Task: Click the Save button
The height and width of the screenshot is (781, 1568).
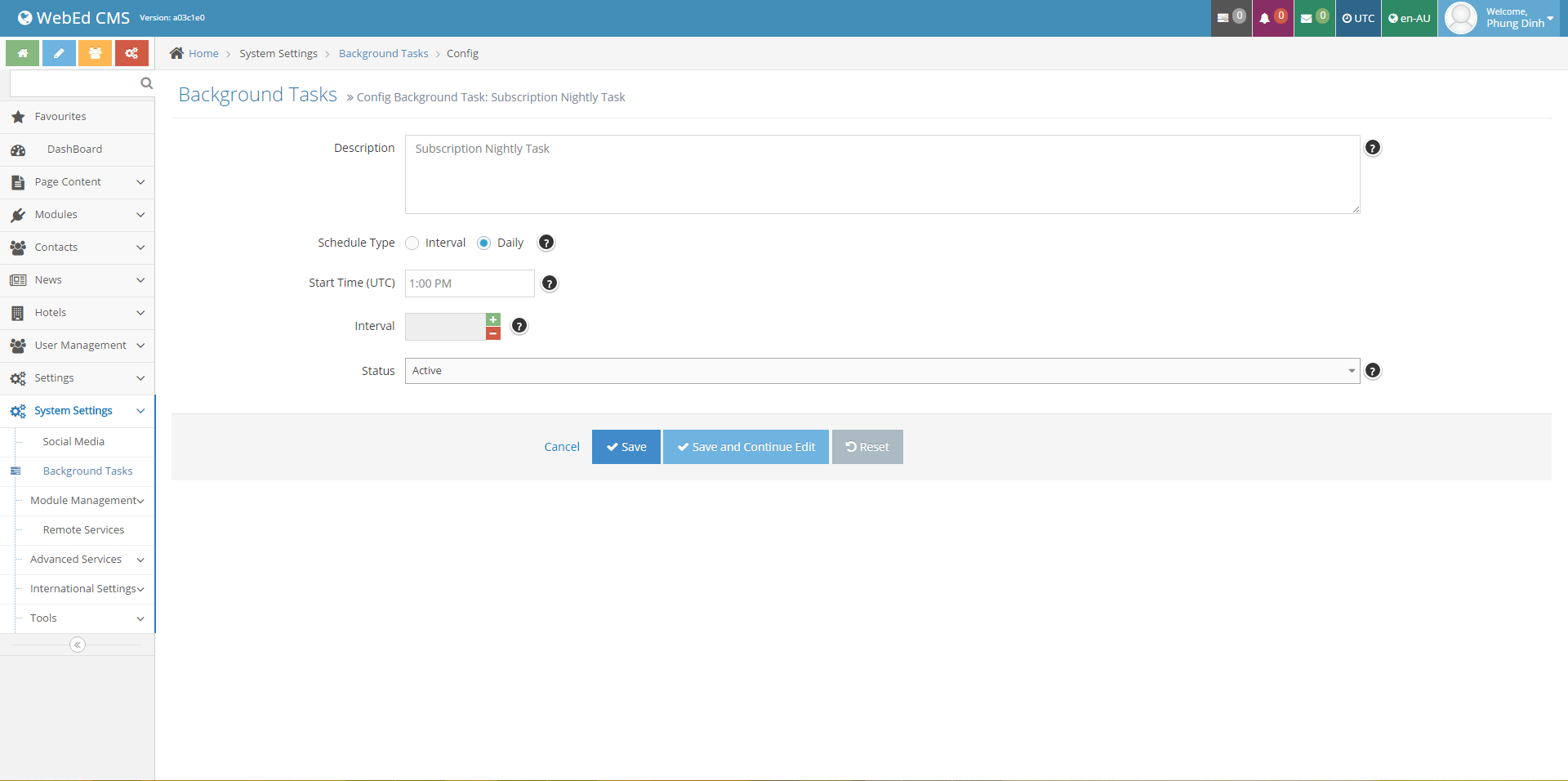Action: coord(626,447)
